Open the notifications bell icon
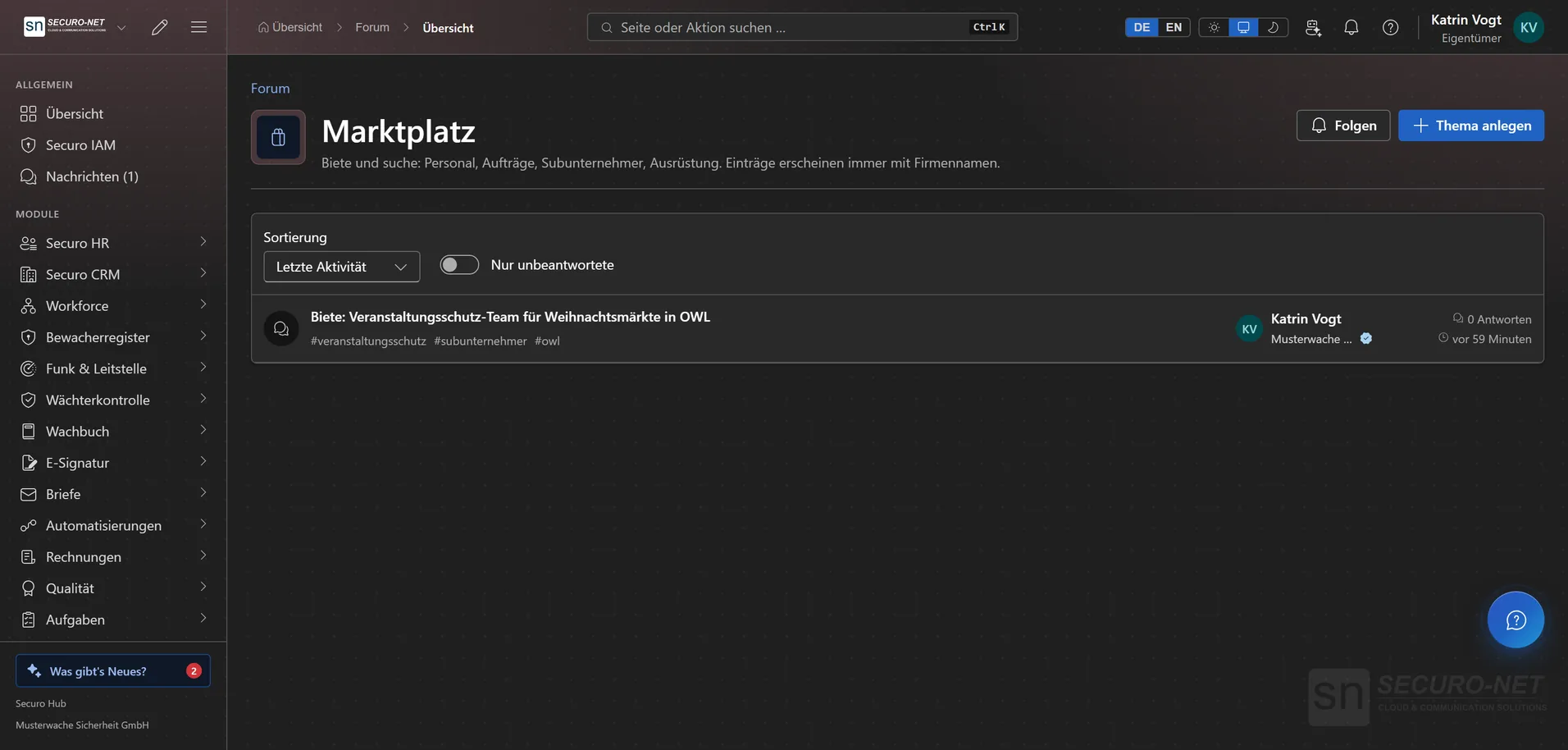The height and width of the screenshot is (750, 1568). pos(1351,27)
